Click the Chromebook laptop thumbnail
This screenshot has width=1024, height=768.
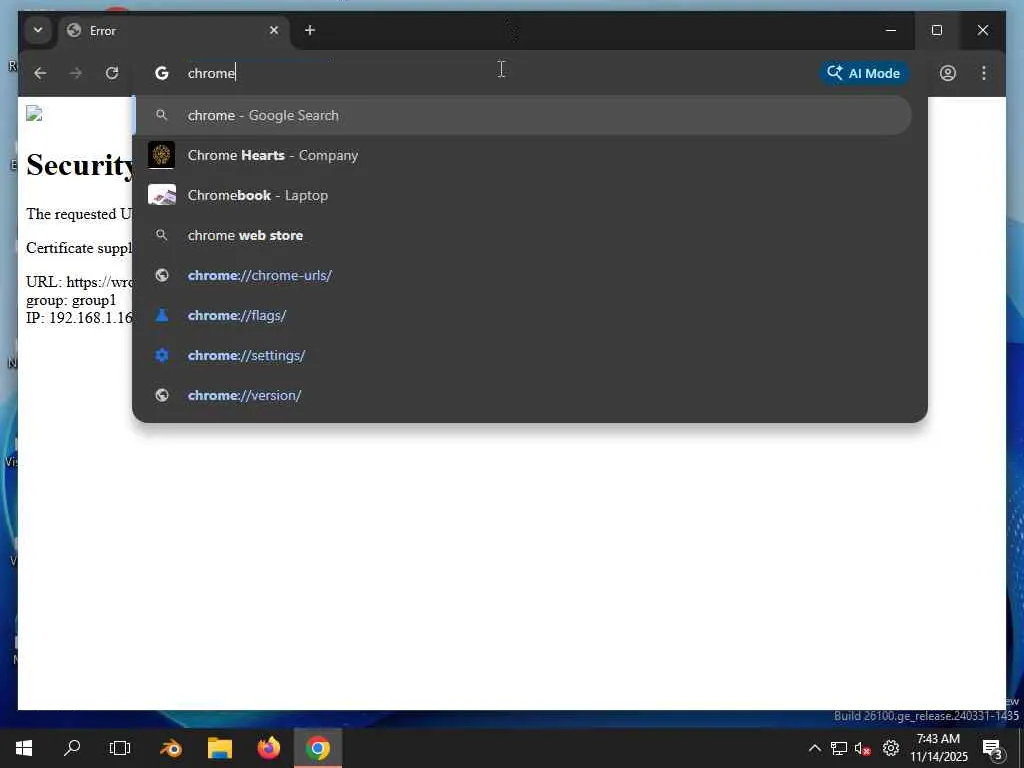coord(161,195)
